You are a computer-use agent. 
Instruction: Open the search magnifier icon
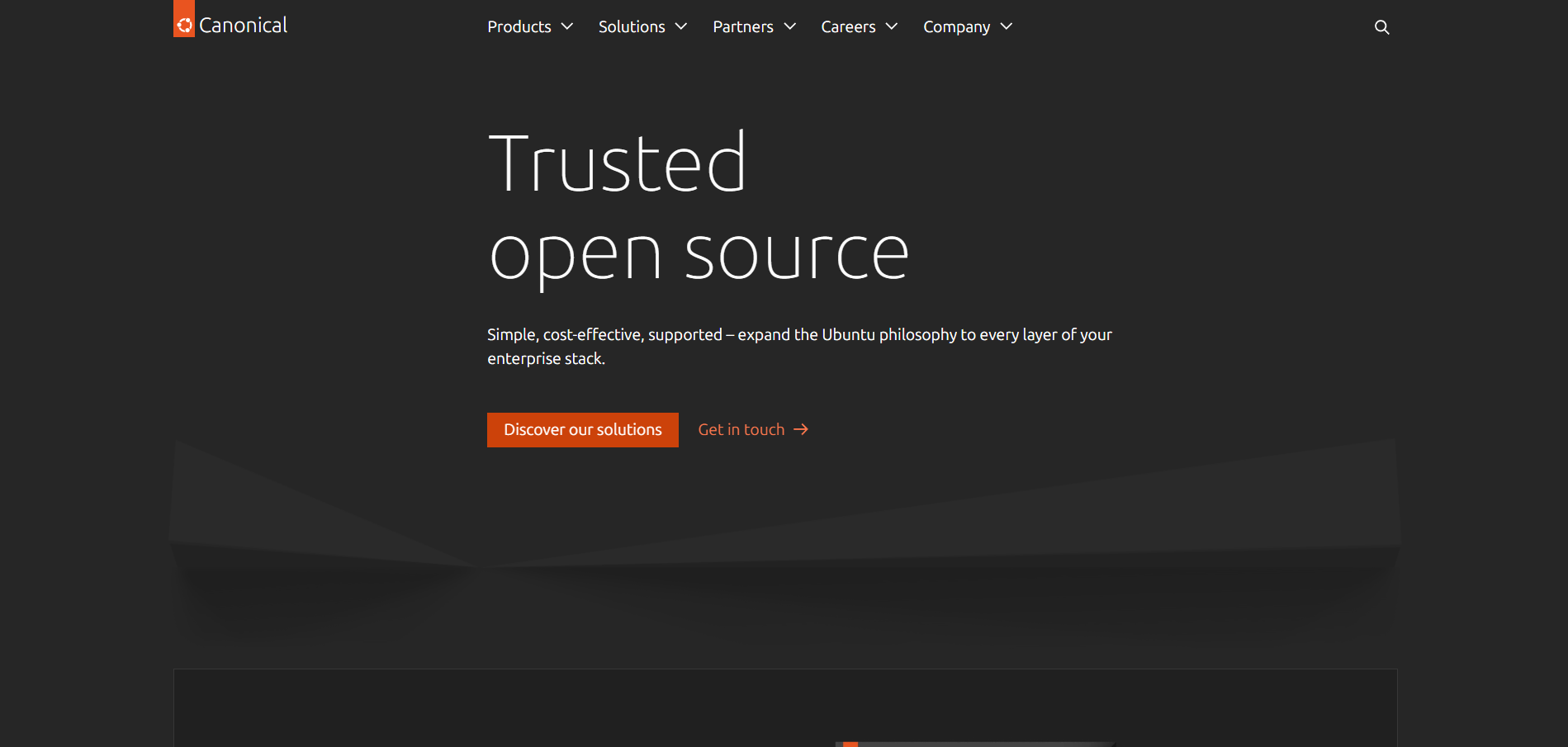point(1381,26)
